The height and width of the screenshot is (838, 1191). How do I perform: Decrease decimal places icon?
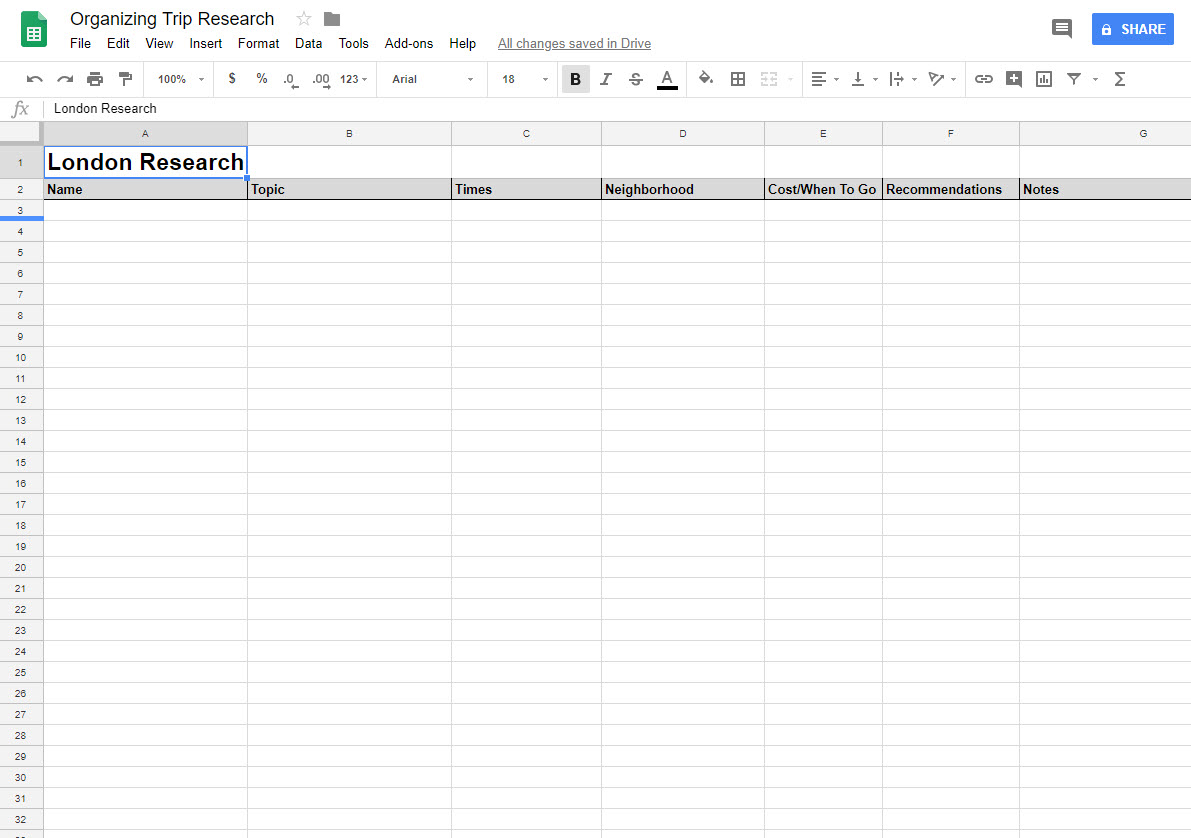click(290, 79)
